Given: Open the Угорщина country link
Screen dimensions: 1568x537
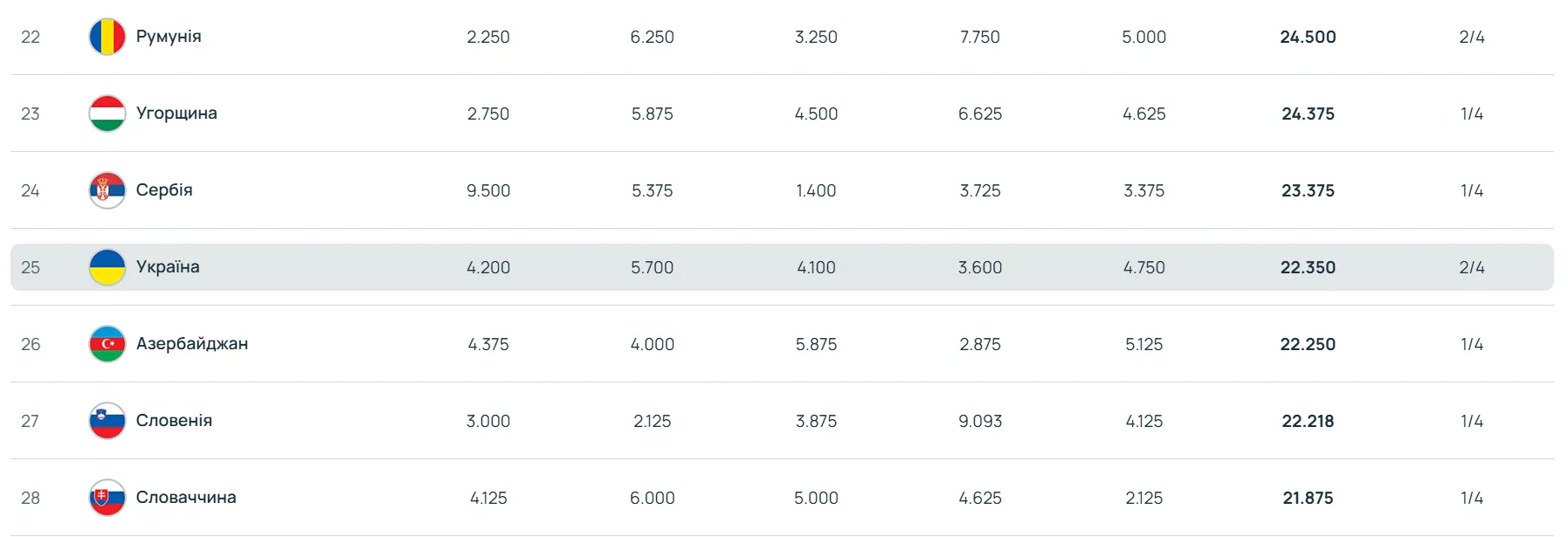Looking at the screenshot, I should pos(176,114).
